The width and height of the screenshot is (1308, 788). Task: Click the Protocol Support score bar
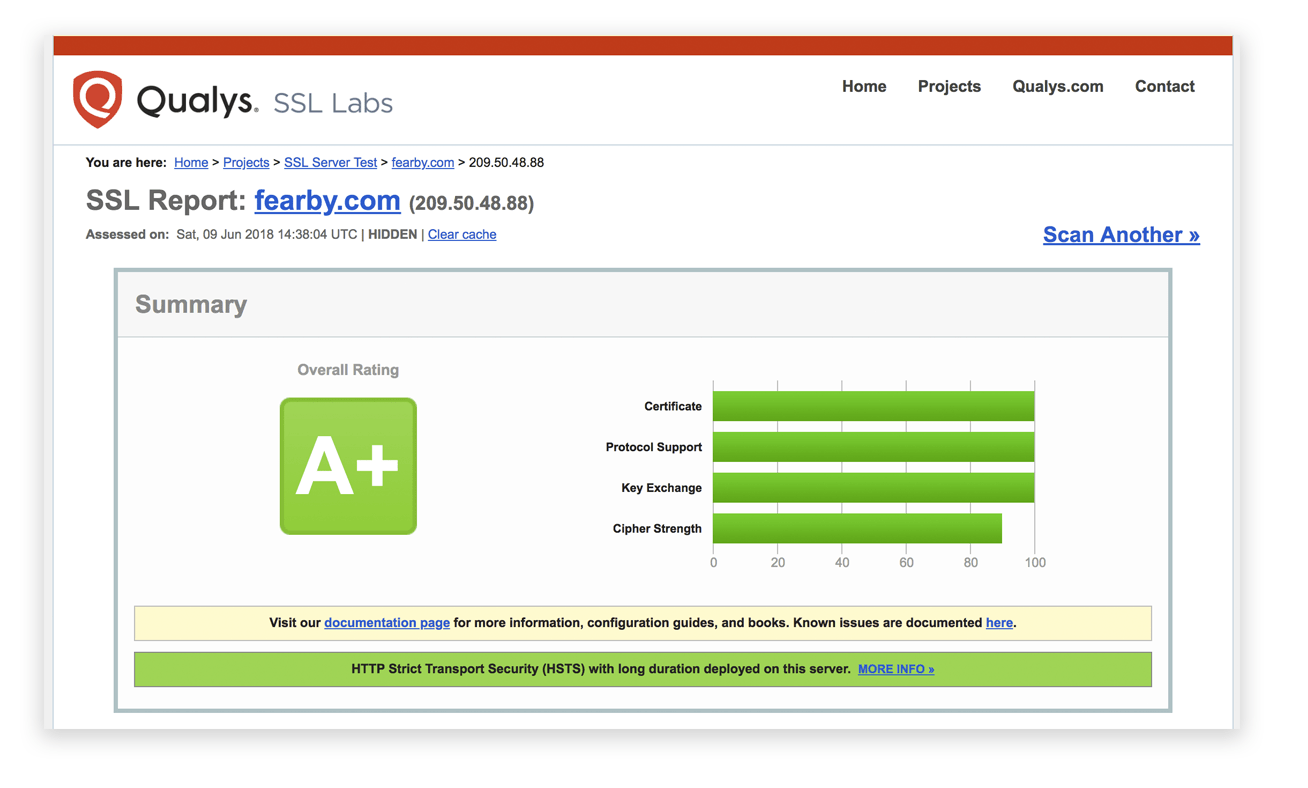click(873, 447)
